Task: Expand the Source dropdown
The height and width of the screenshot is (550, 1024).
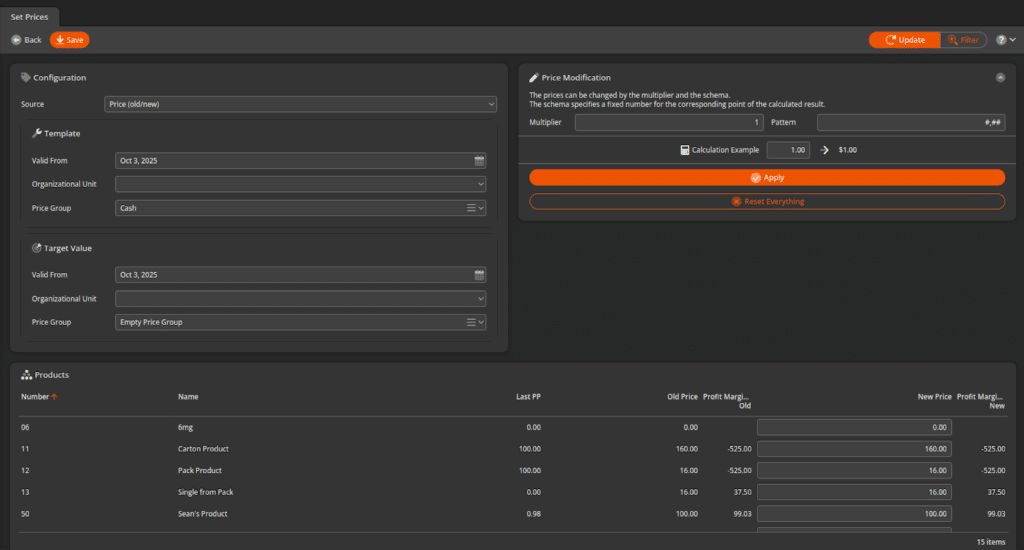Action: tap(491, 104)
